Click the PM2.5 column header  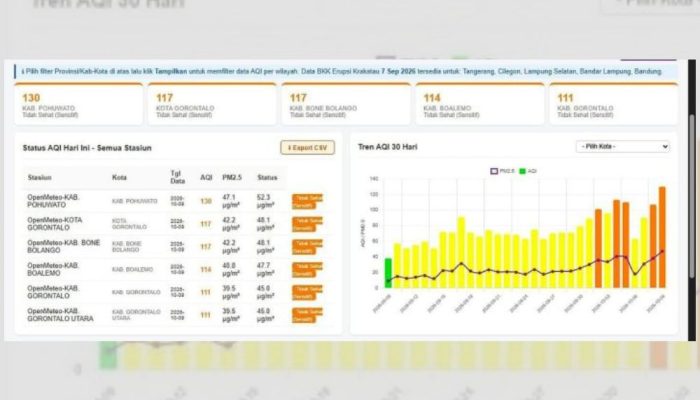pos(232,178)
